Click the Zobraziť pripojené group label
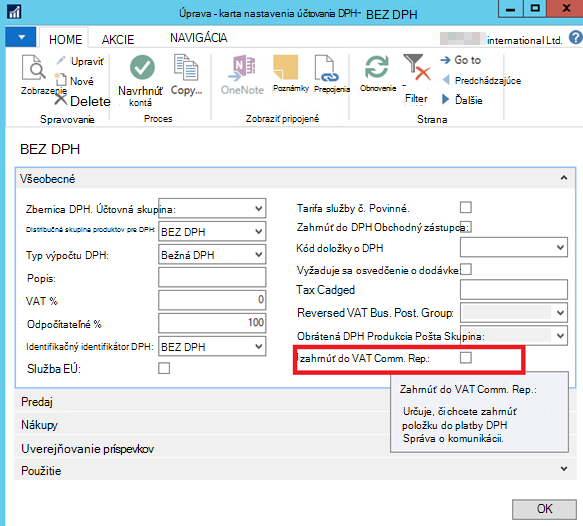 click(282, 119)
